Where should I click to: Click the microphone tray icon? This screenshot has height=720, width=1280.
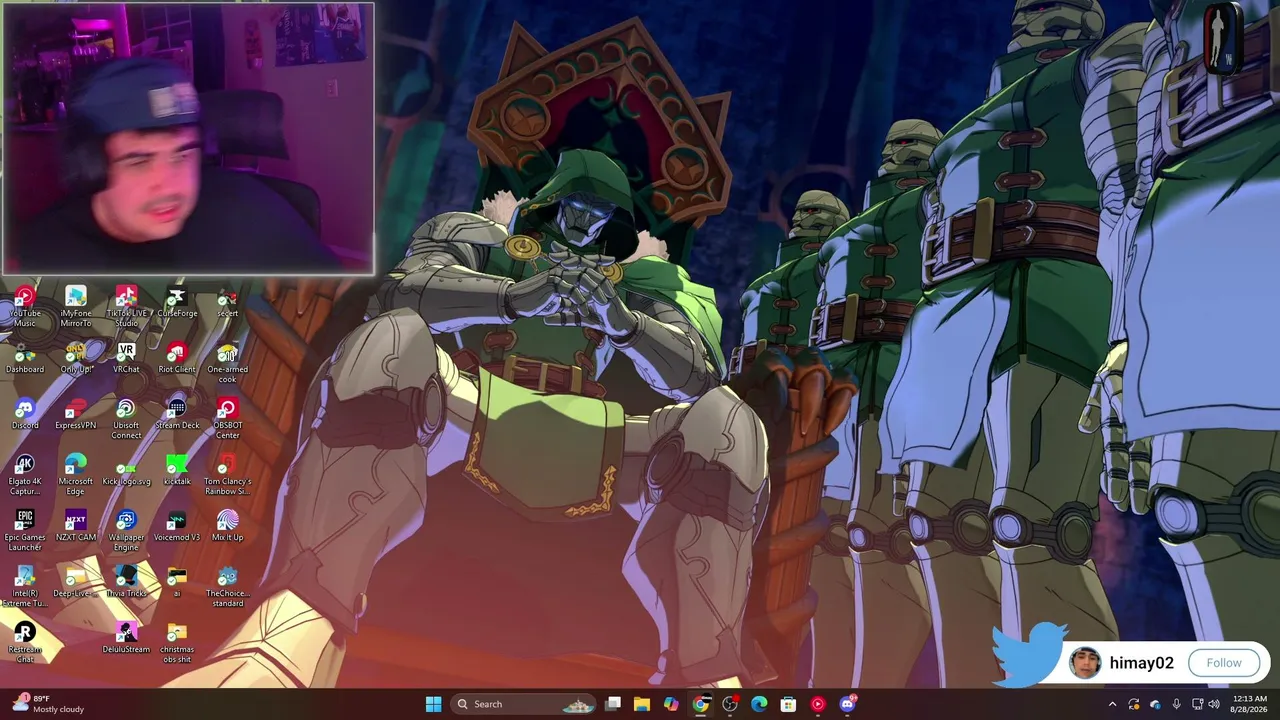1176,704
